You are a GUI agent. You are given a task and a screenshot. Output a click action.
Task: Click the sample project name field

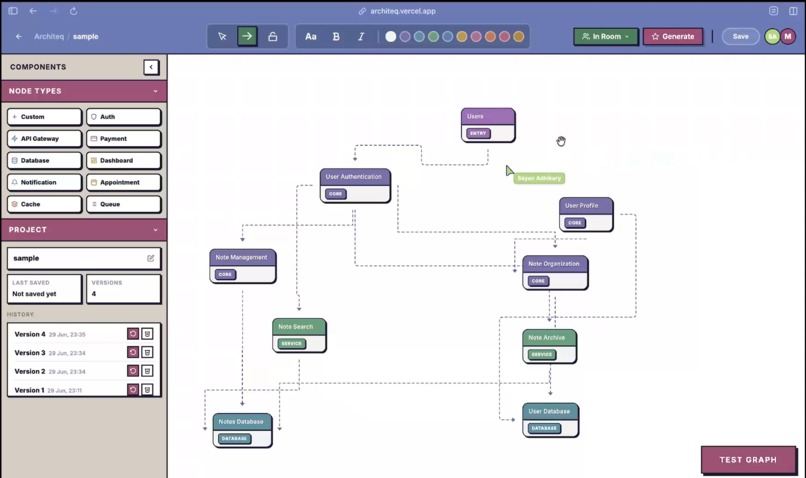click(x=84, y=259)
